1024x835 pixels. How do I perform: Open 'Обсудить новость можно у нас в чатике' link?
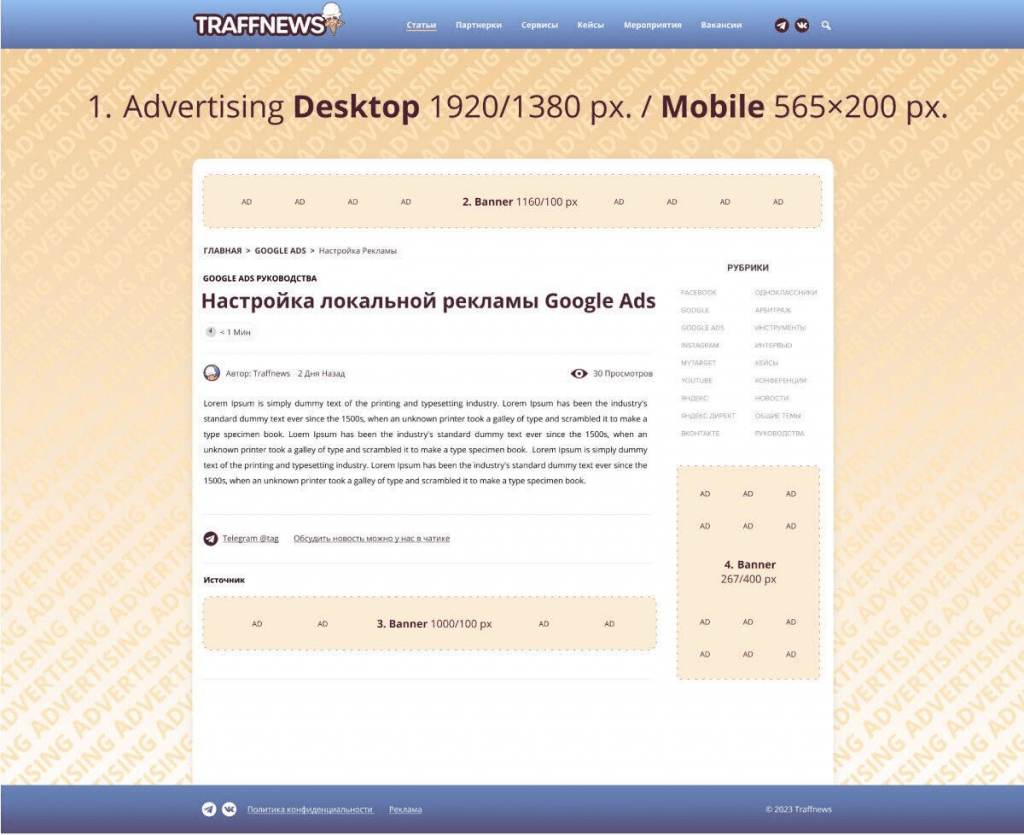[372, 539]
